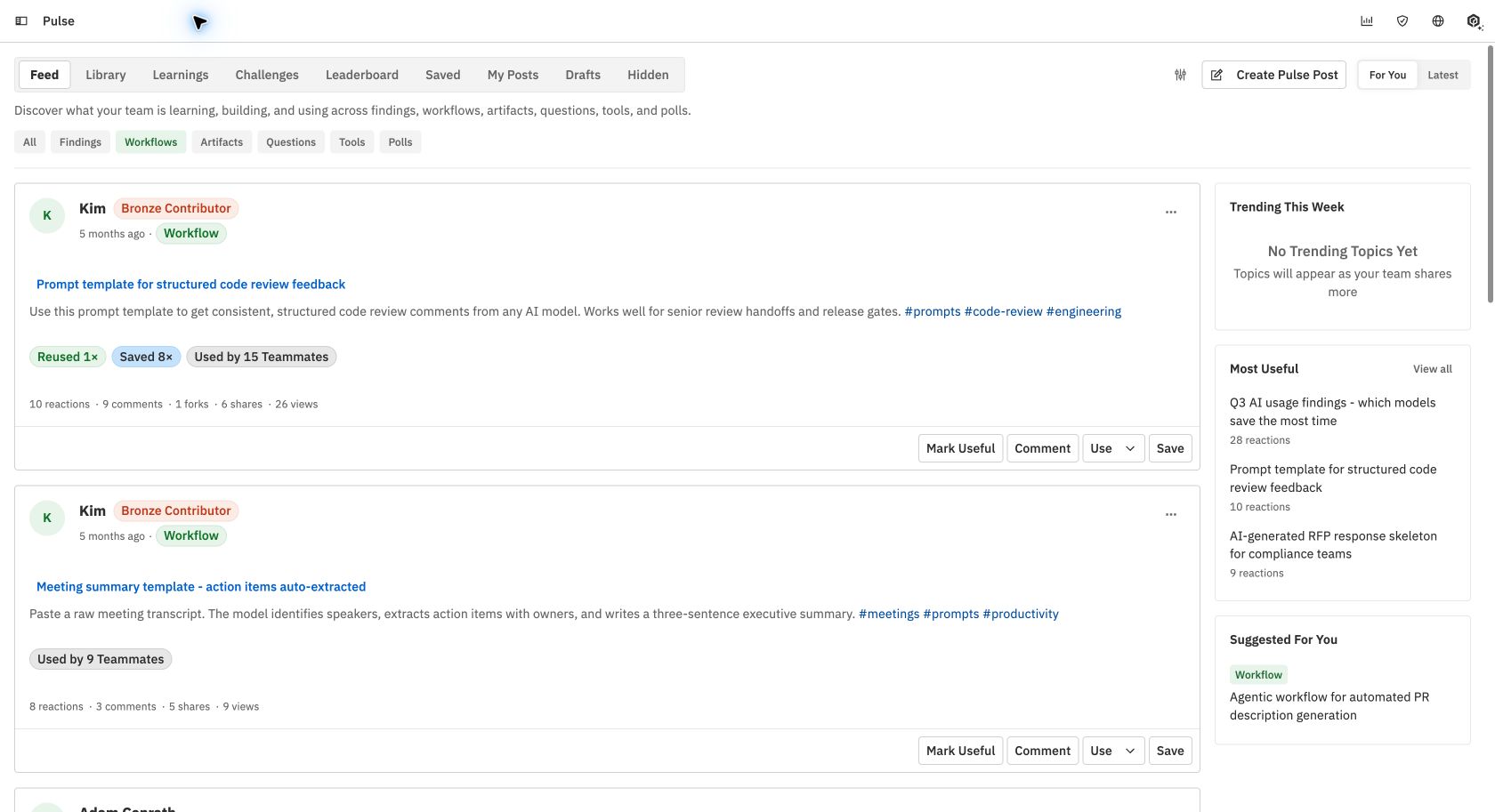Filter feed by Findings
This screenshot has height=812, width=1495.
click(80, 142)
